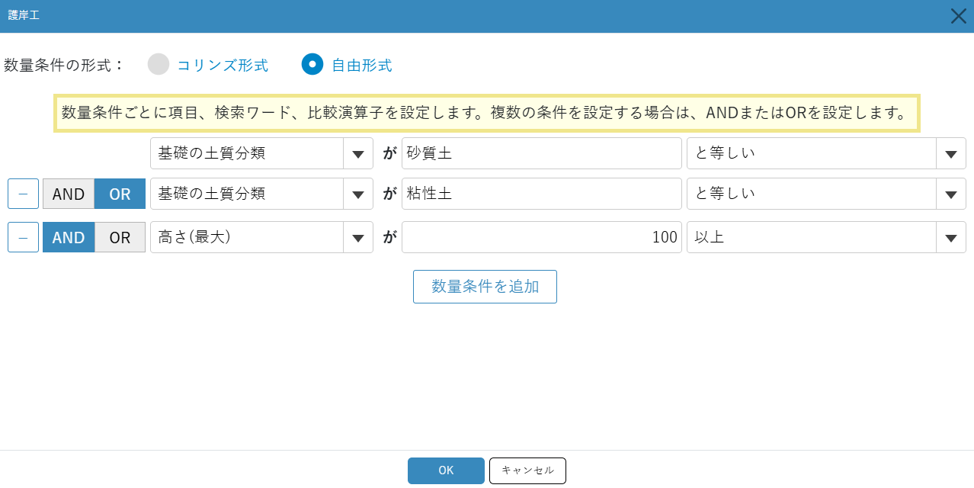The image size is (974, 488).
Task: Click the value field containing 100
Action: (x=541, y=237)
